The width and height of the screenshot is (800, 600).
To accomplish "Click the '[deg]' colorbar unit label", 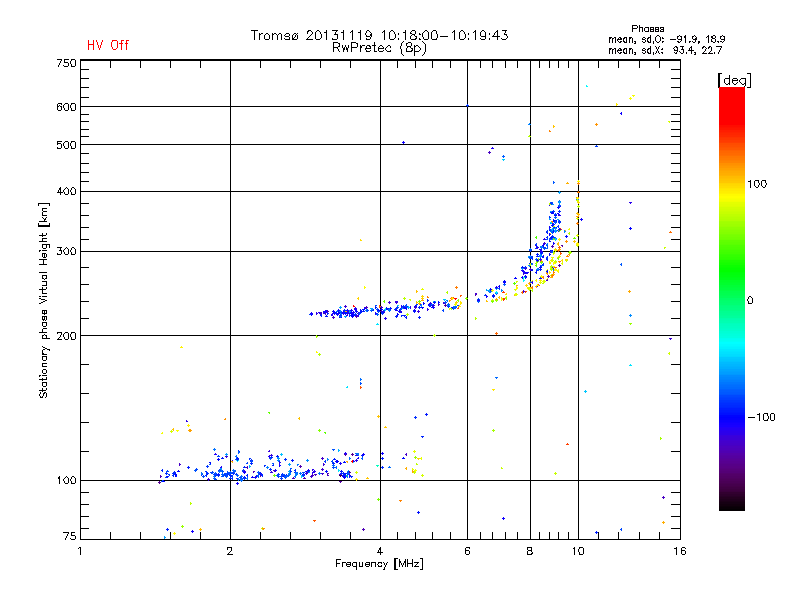I will tap(734, 80).
